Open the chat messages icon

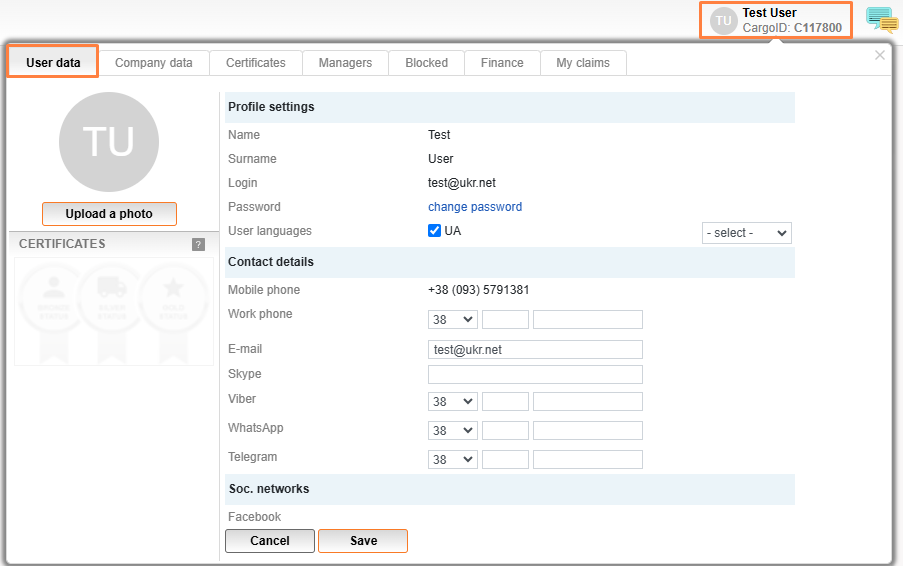tap(881, 20)
